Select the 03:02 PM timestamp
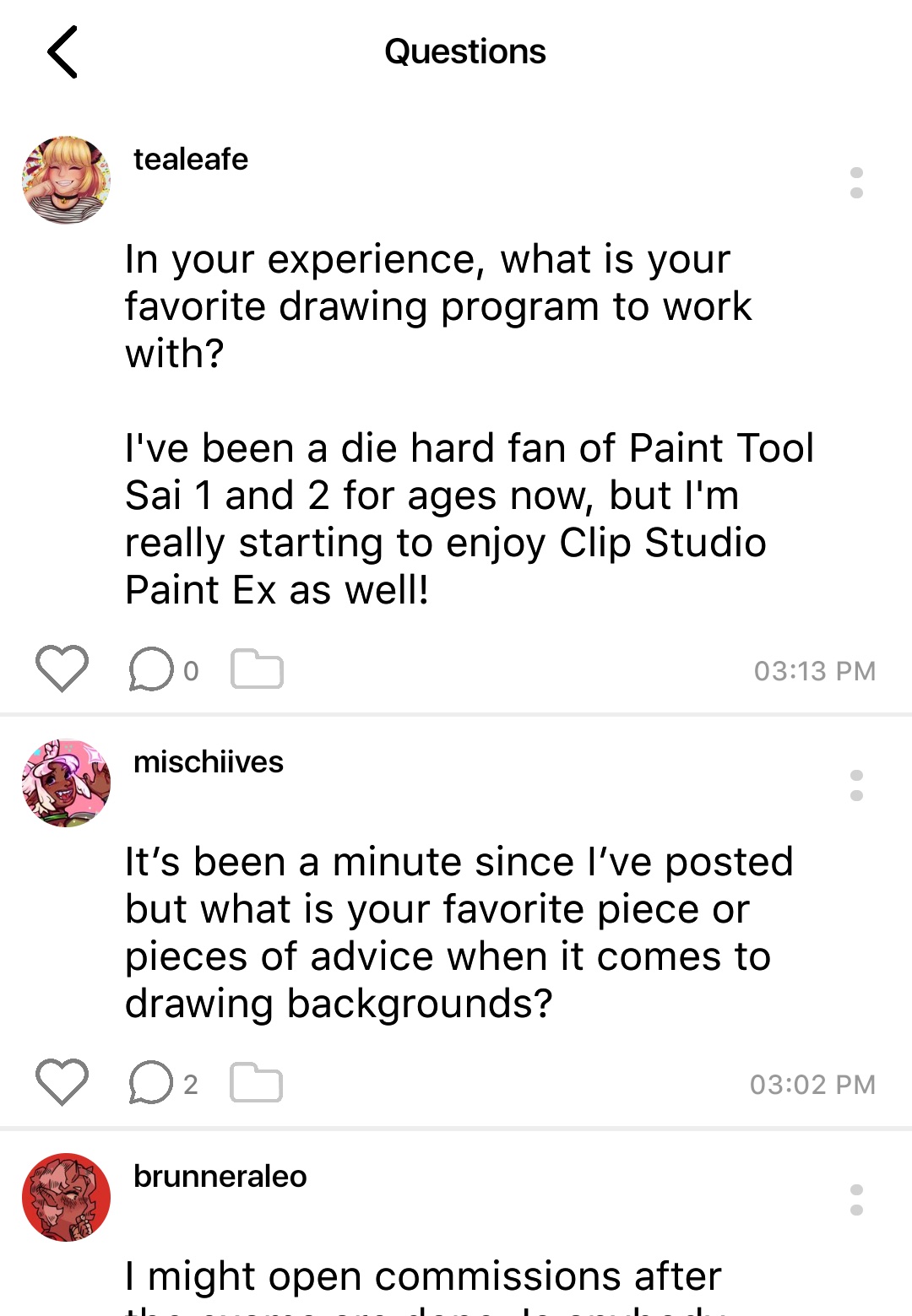Screen dimensions: 912x1316 click(x=813, y=1084)
